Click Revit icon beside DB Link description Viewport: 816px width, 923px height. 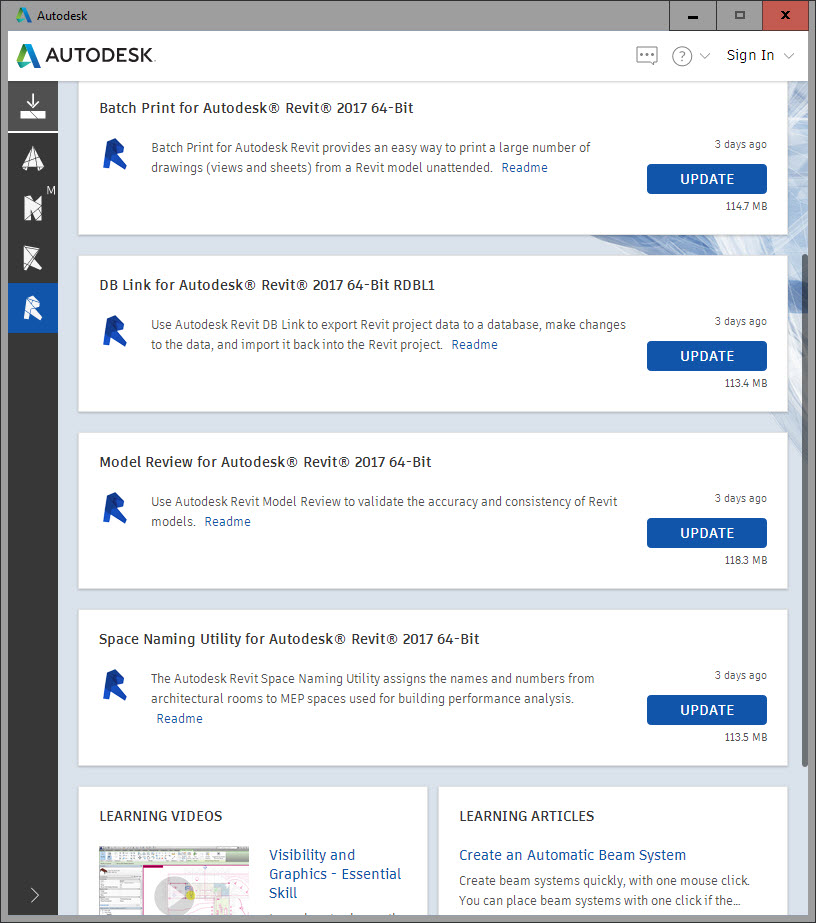click(115, 331)
